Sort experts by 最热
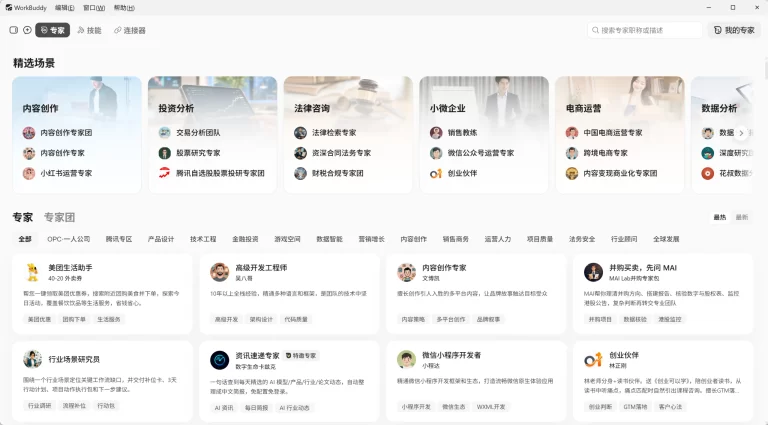 tap(720, 217)
